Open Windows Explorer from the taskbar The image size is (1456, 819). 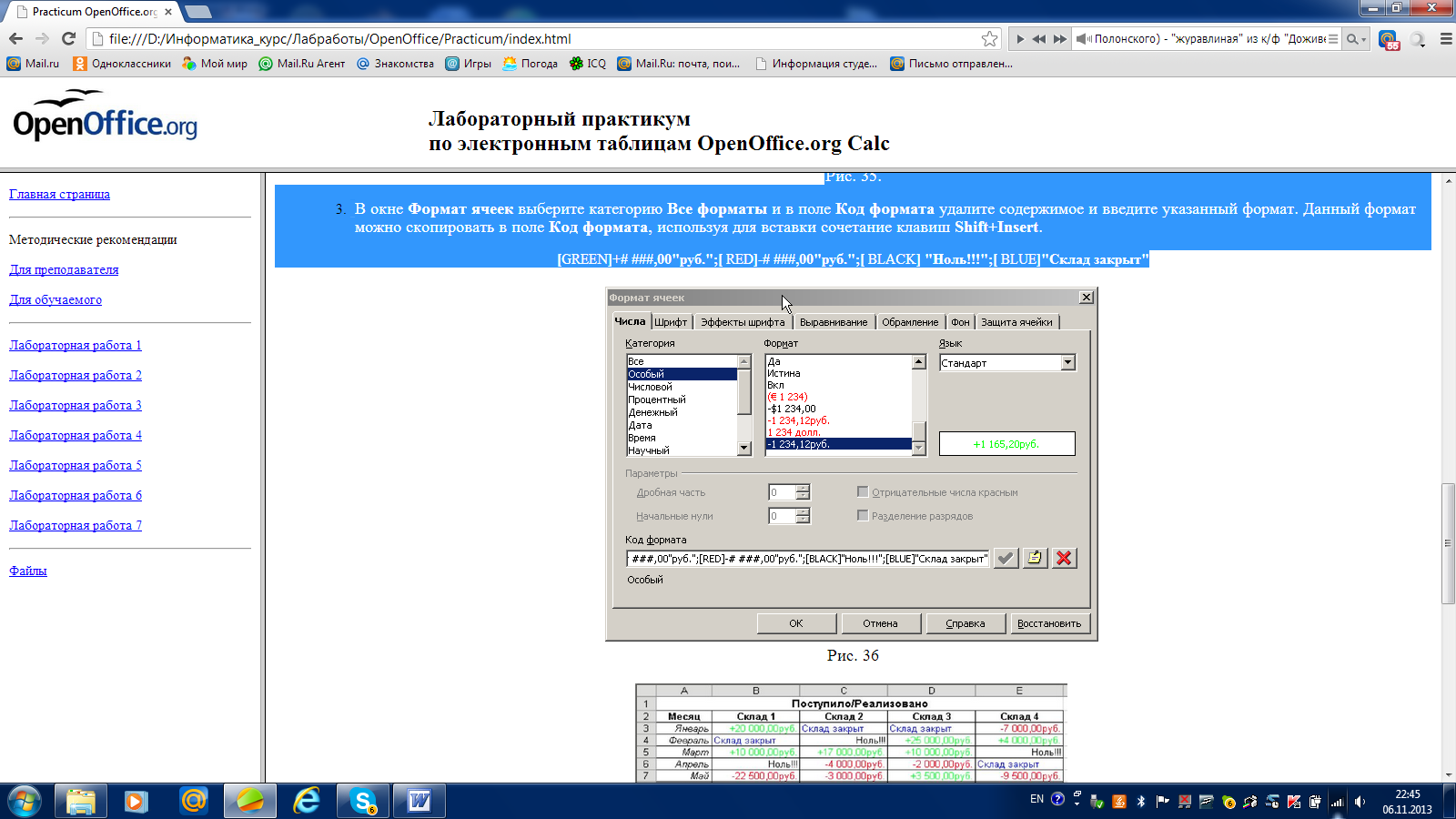tap(81, 801)
